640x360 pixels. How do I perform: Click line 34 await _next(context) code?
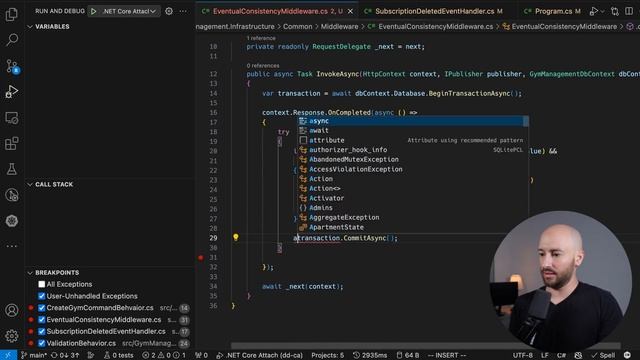[302, 287]
